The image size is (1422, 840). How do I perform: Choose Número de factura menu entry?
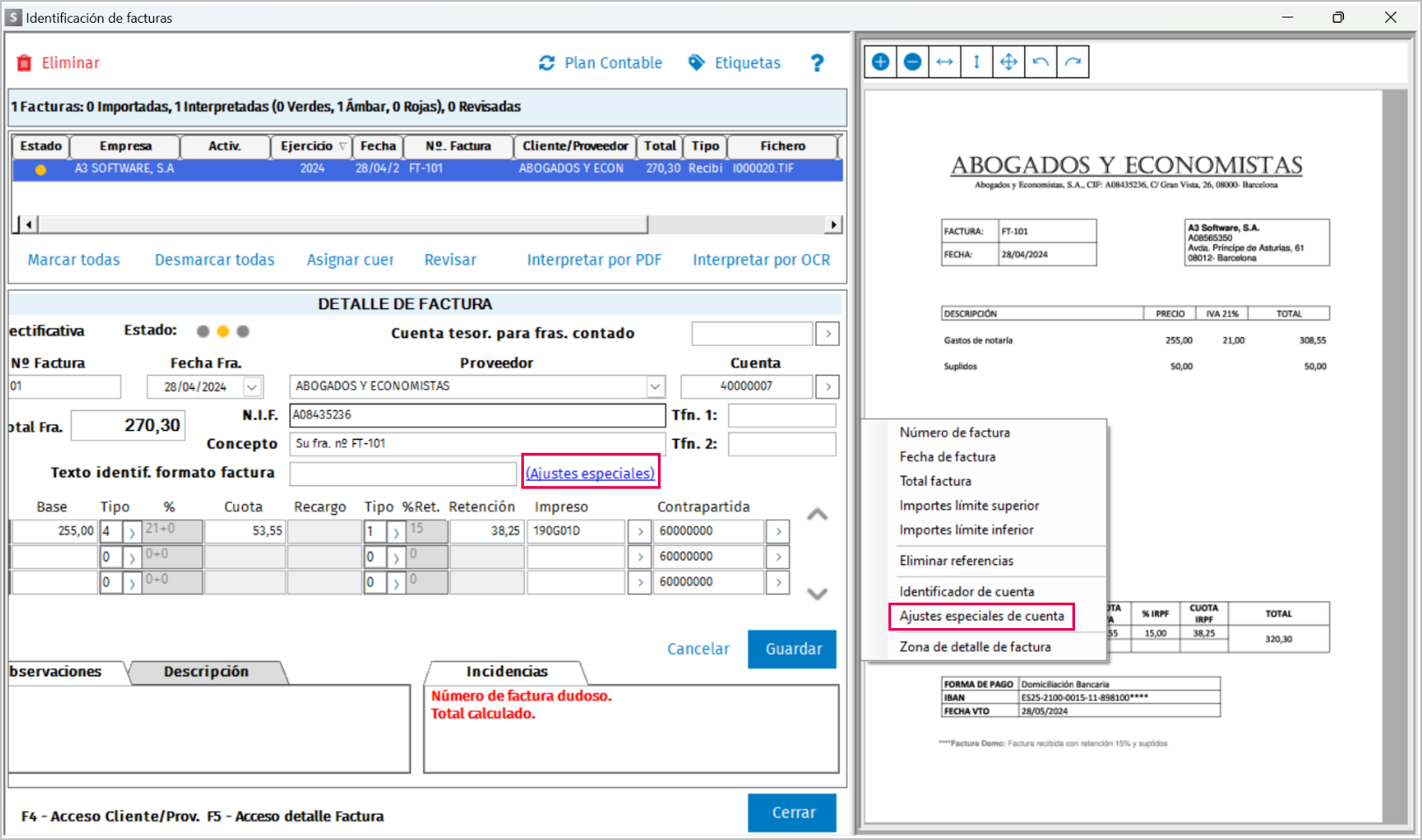click(x=954, y=433)
